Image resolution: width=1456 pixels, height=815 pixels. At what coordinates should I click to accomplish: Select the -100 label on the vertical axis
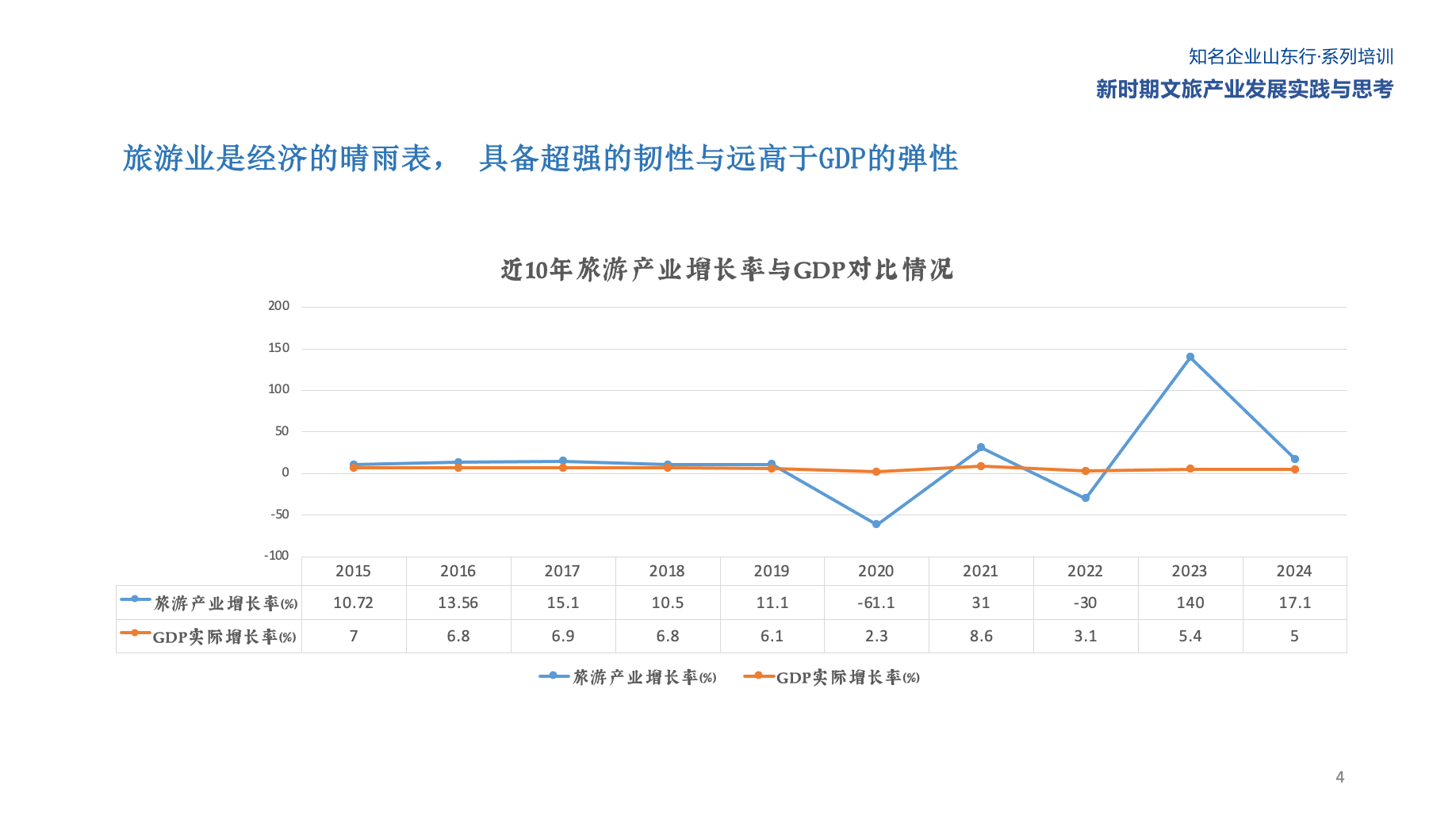(277, 556)
